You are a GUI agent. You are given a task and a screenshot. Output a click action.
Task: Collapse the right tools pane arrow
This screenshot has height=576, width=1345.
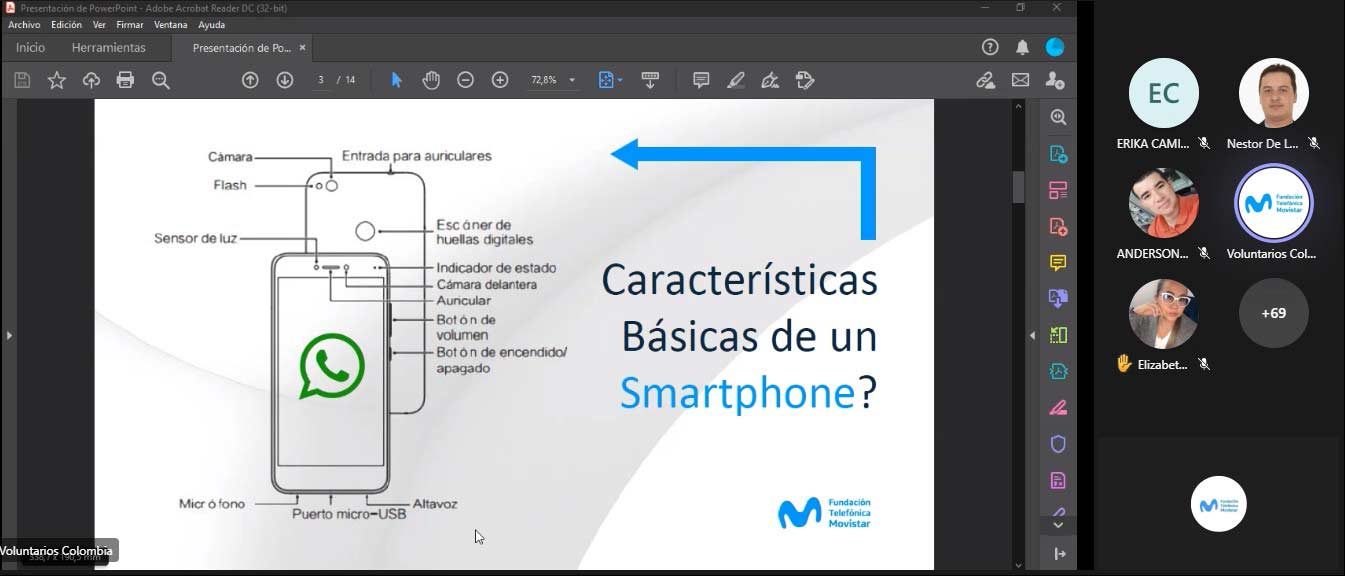(x=1032, y=335)
